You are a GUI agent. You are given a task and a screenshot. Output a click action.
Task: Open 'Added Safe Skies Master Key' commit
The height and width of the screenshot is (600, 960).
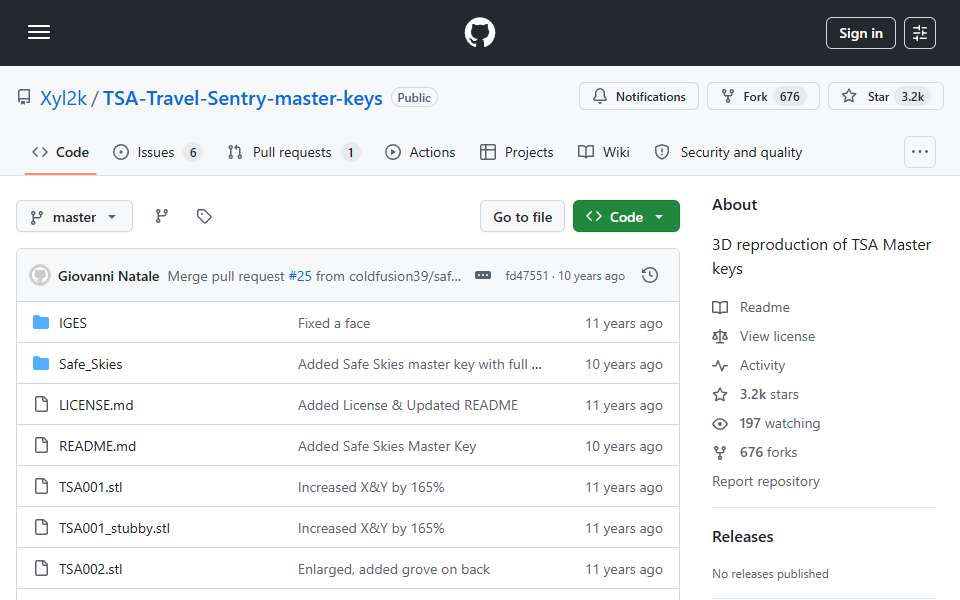[x=387, y=446]
